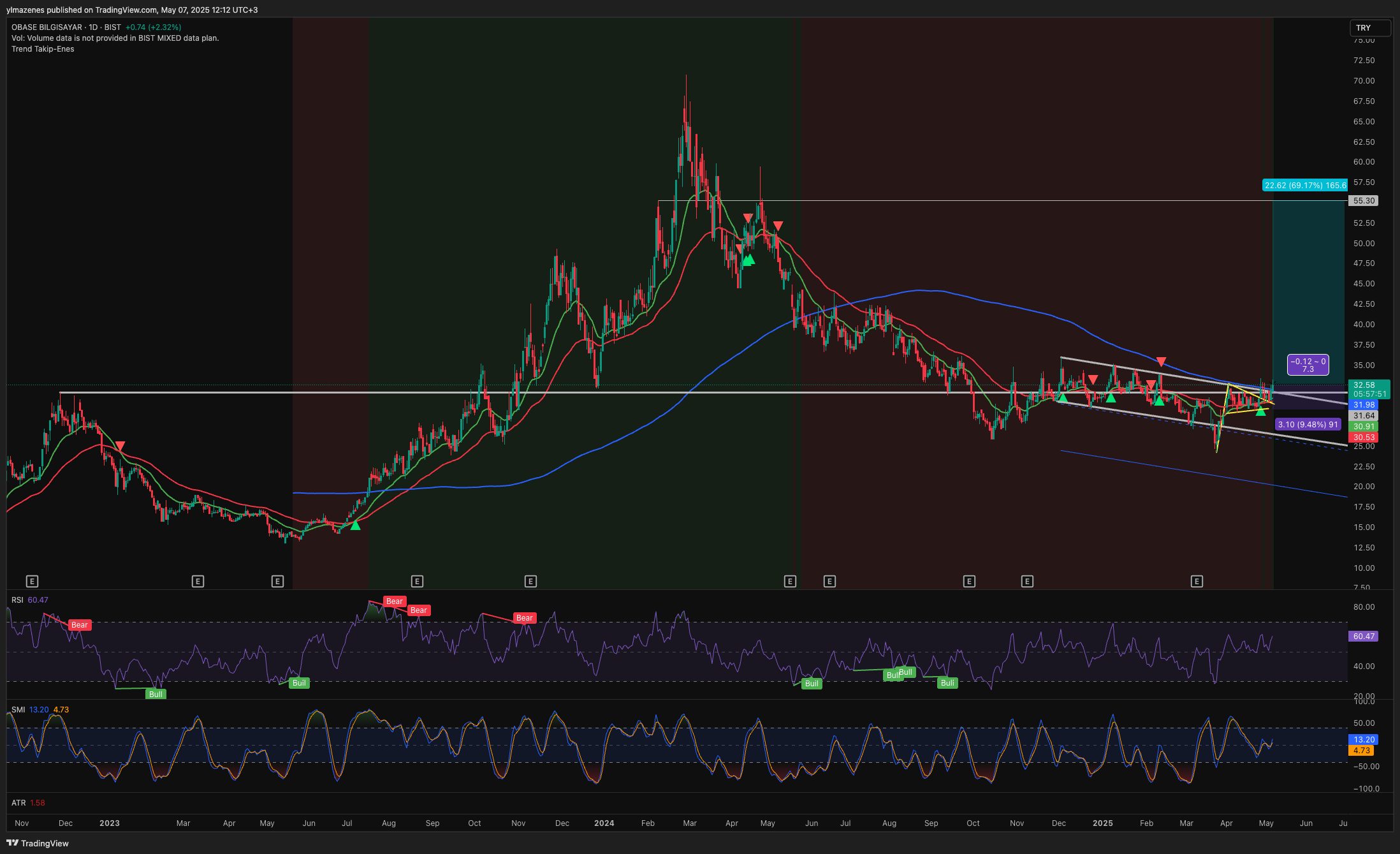Click the Bull label near late May 2023 on RSI
Viewport: 1400px width, 854px height.
click(299, 683)
